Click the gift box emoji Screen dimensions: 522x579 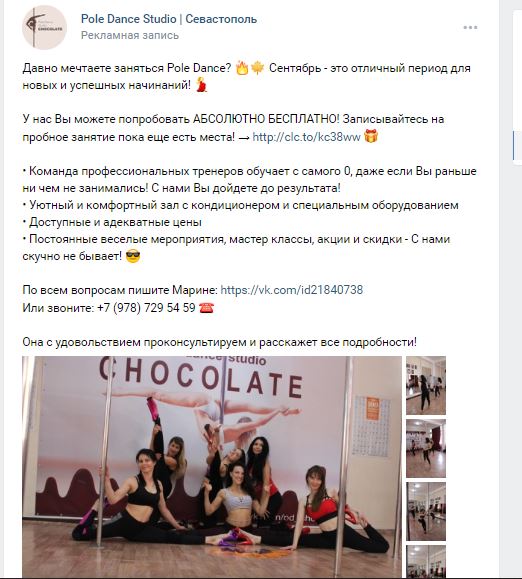(371, 136)
